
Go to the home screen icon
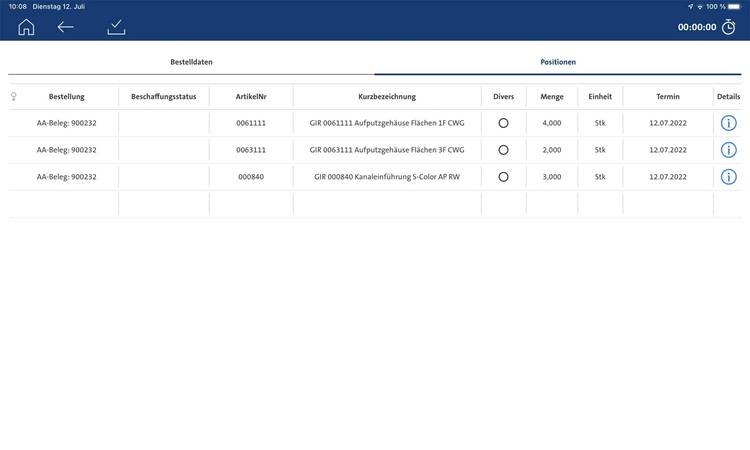click(x=26, y=27)
